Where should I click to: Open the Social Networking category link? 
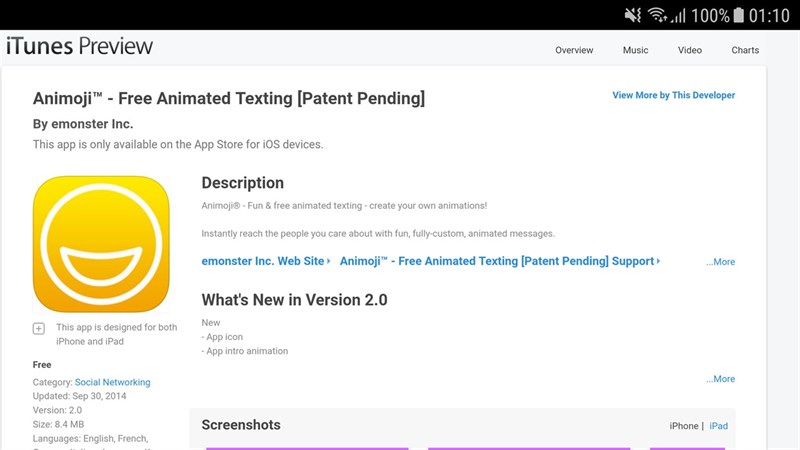pos(113,382)
